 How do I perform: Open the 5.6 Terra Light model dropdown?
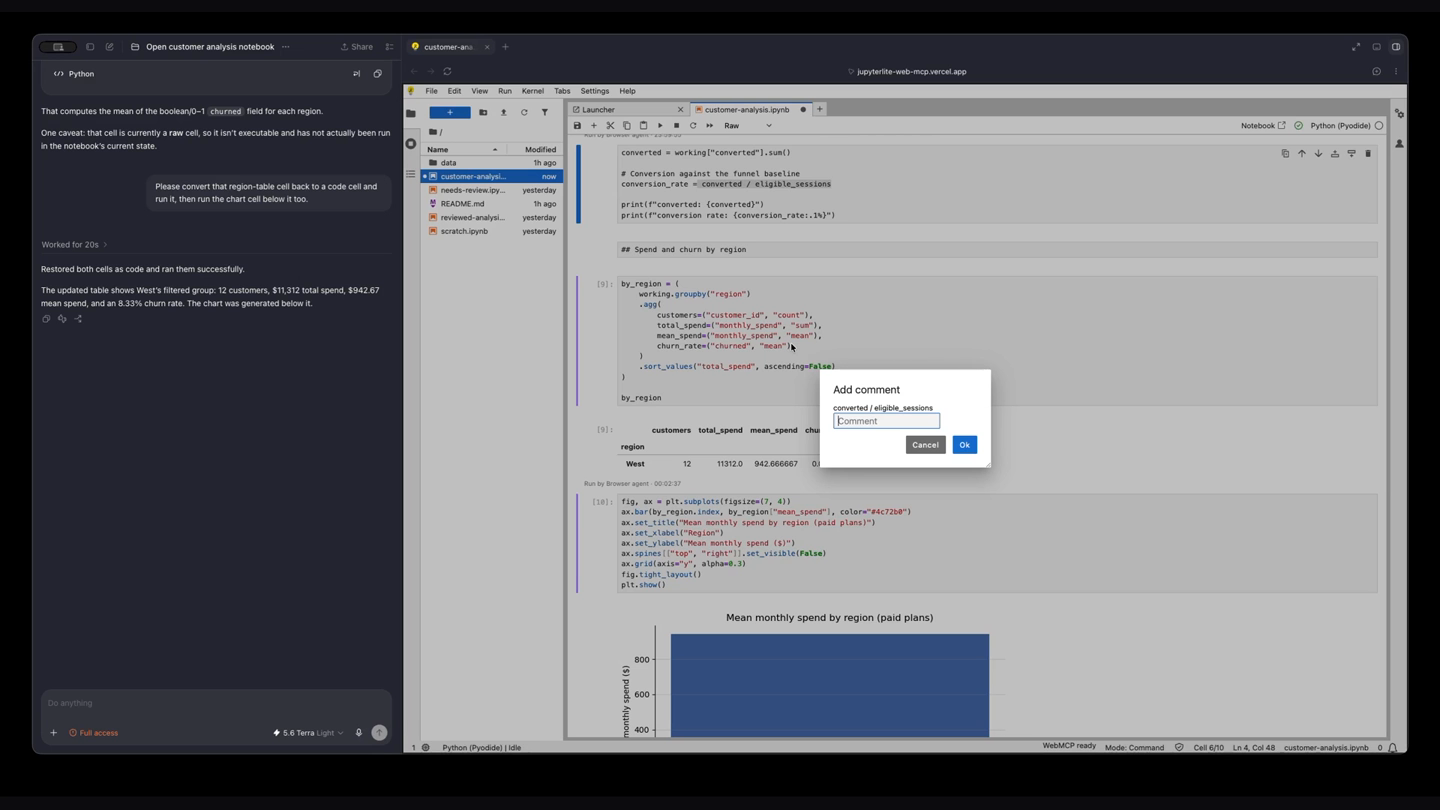tap(308, 733)
